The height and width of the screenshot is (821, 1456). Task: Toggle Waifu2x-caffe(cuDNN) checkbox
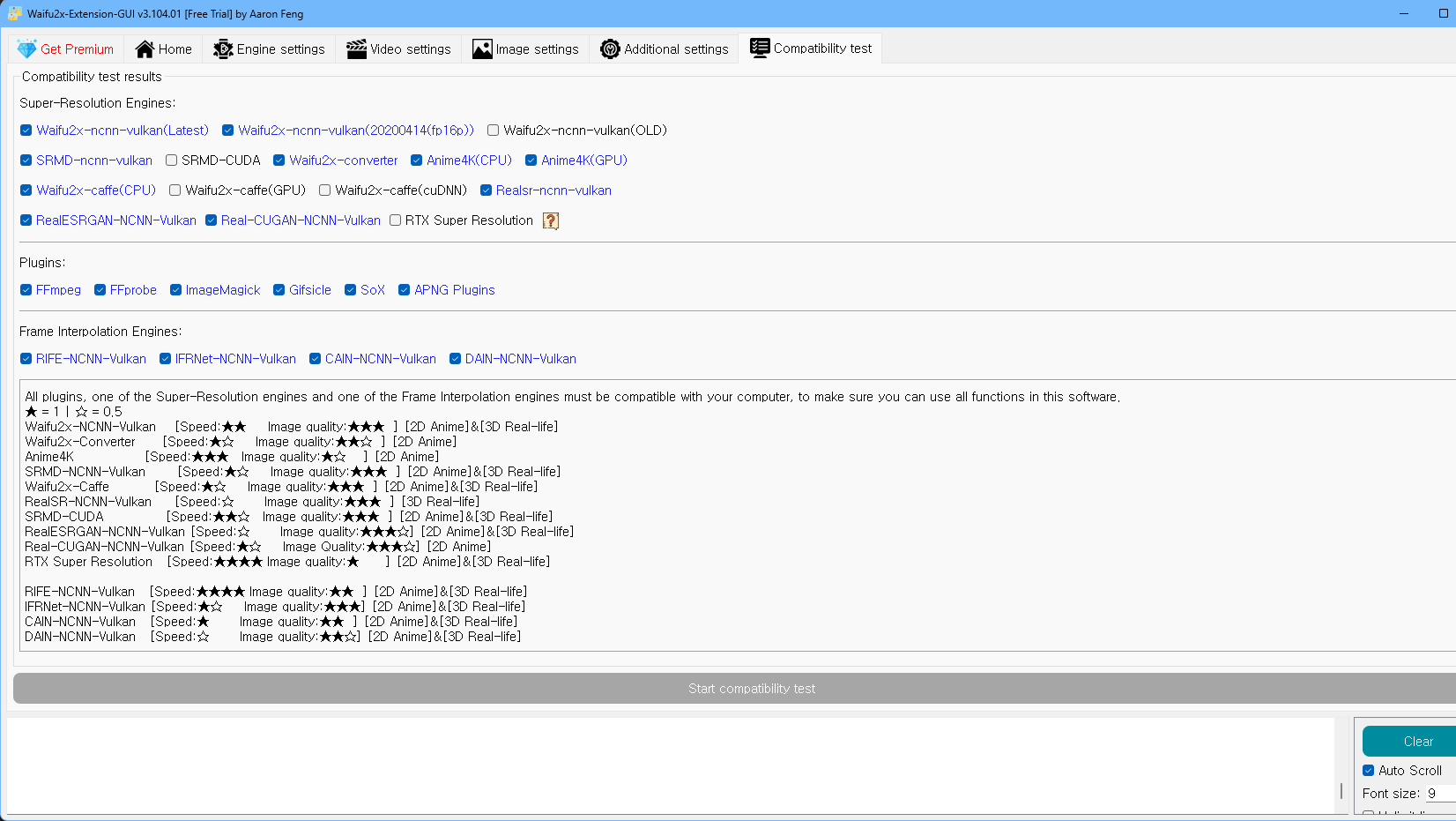click(324, 190)
